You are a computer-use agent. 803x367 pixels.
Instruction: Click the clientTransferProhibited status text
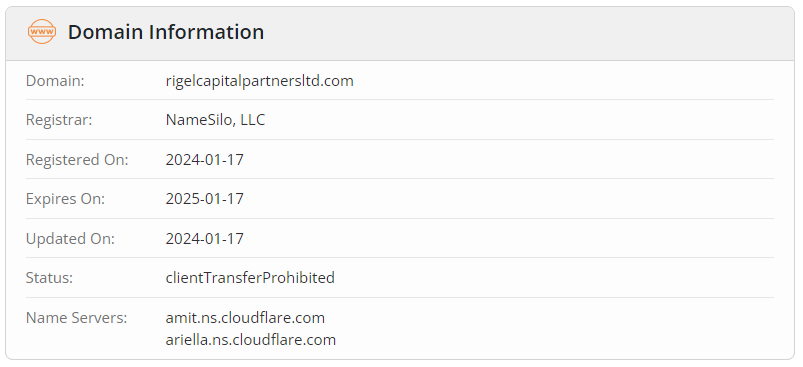click(250, 277)
